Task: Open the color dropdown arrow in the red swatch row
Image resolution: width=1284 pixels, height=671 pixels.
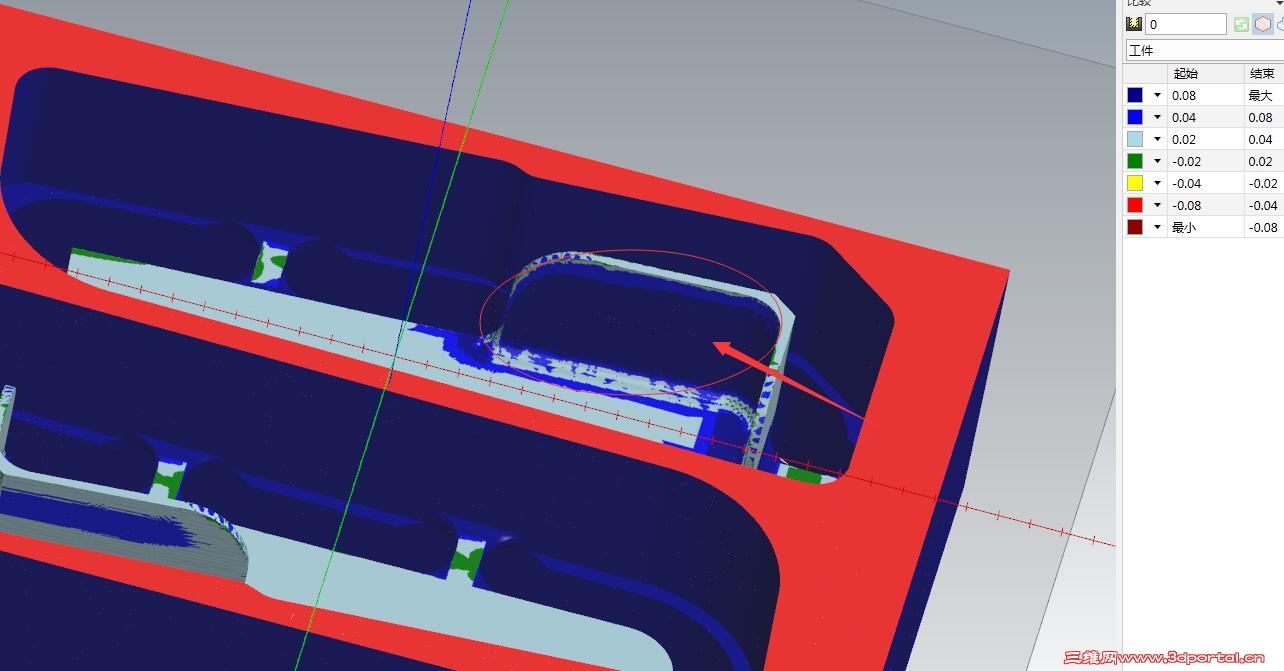Action: [1158, 205]
